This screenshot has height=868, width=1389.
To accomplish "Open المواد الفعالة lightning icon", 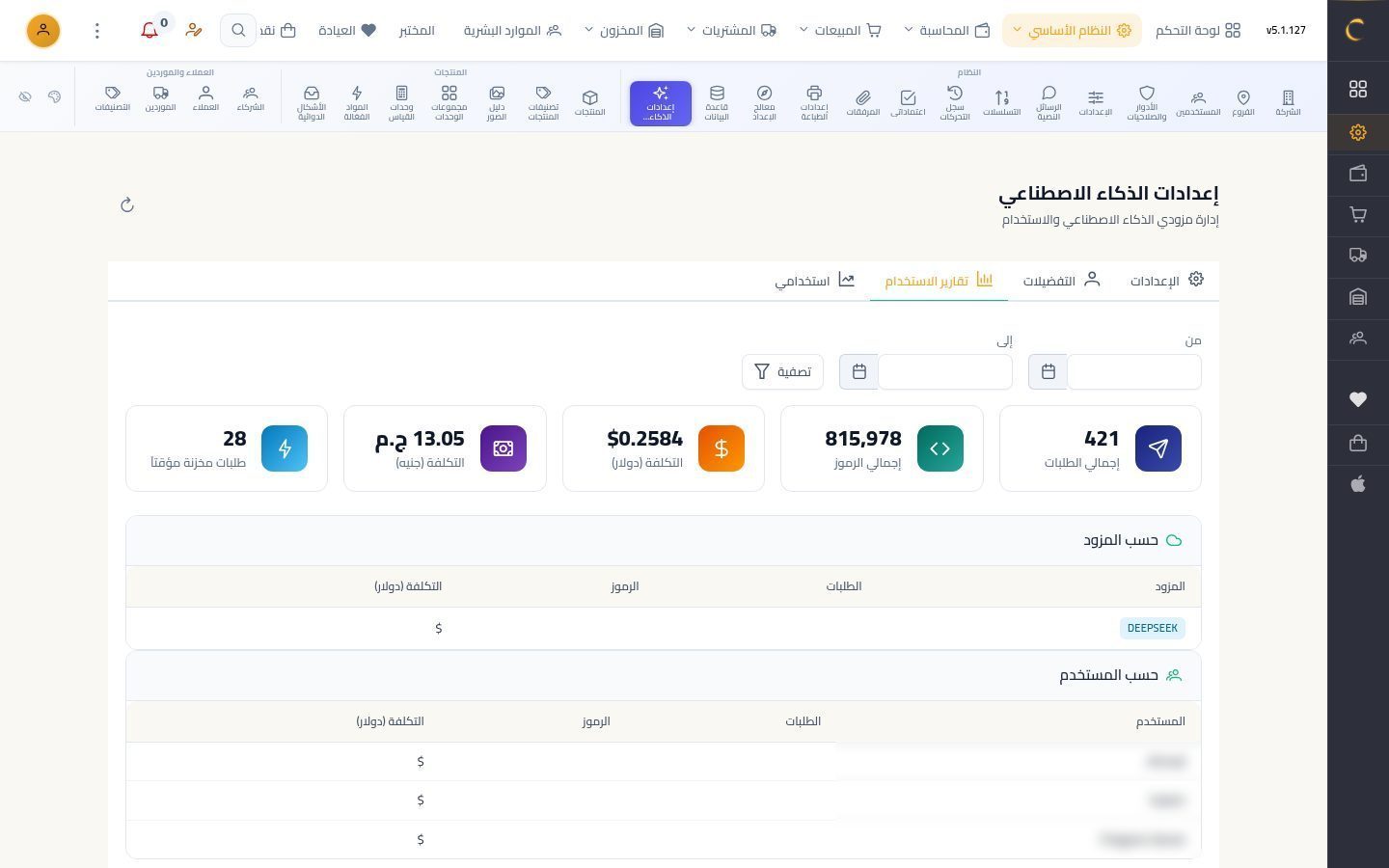I will 357,102.
